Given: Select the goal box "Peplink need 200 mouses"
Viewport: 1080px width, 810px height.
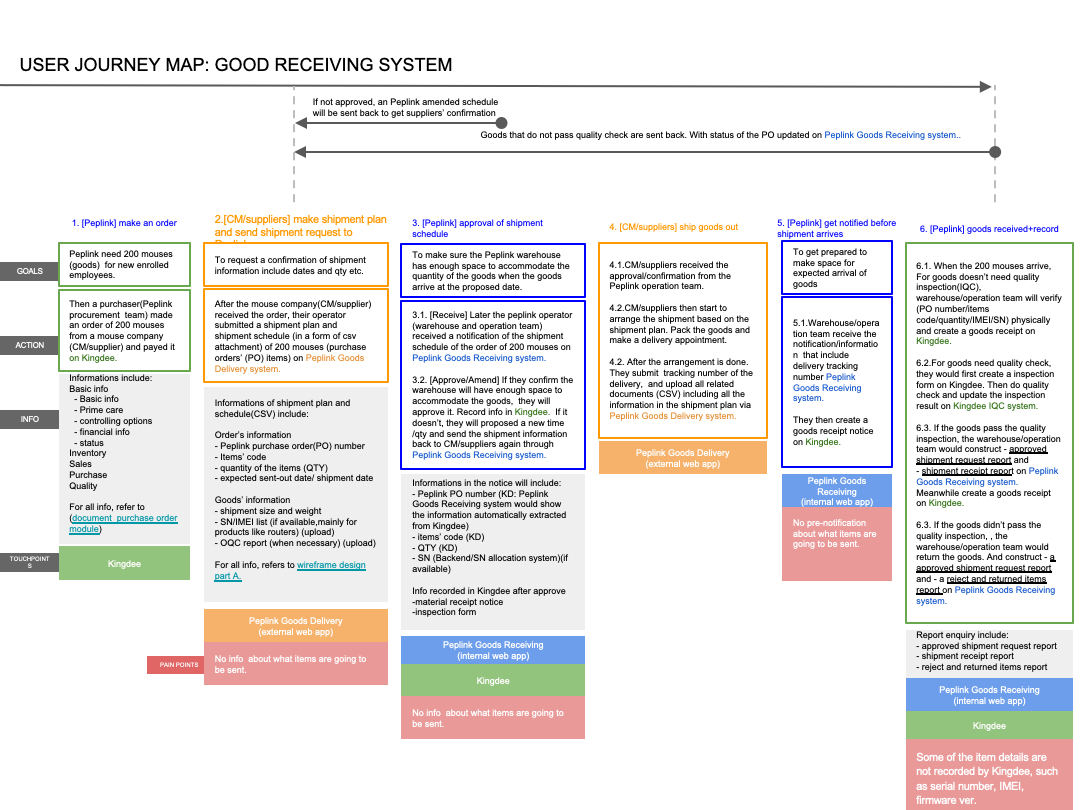Looking at the screenshot, I should pos(124,265).
